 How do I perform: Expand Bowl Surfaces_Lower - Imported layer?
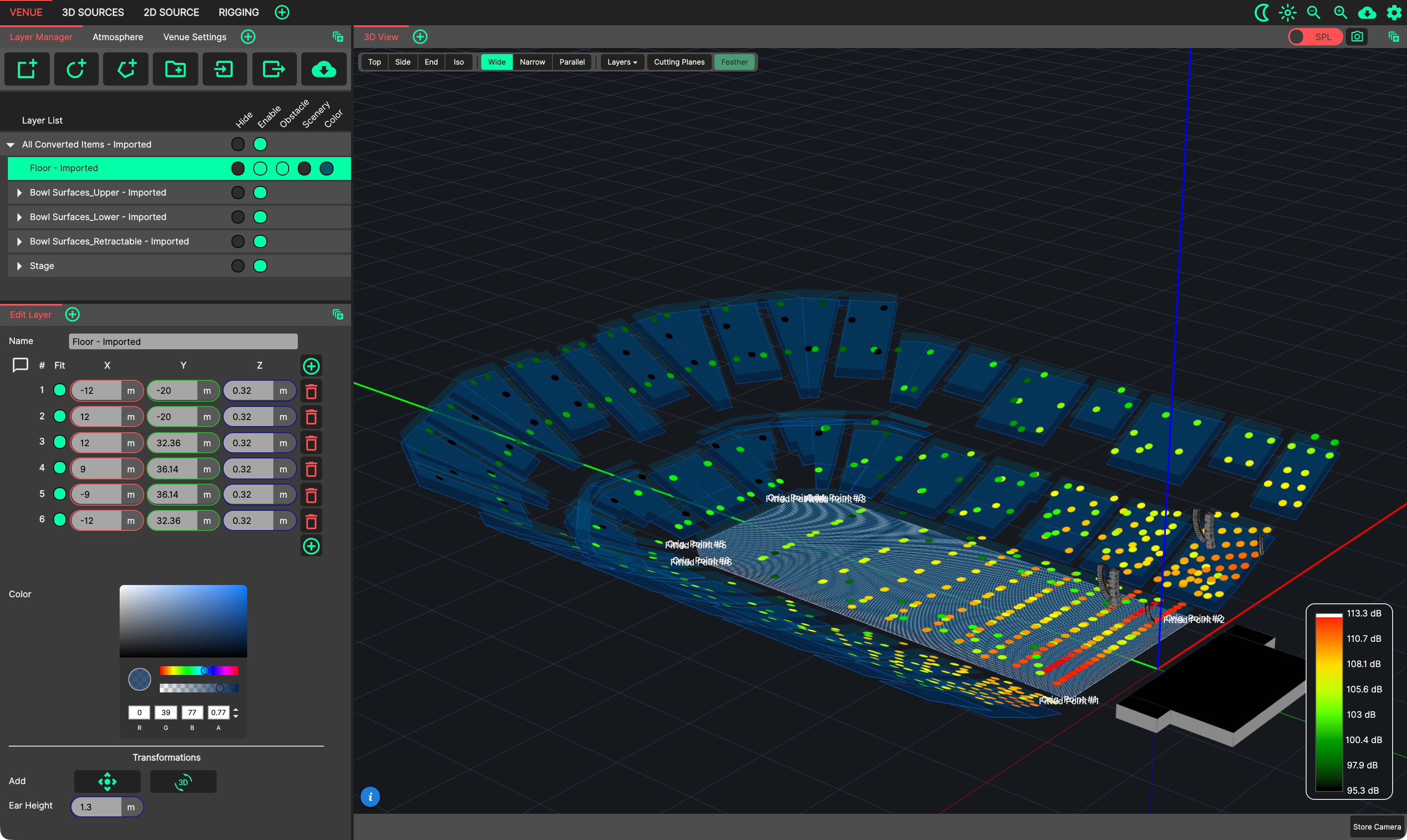(19, 217)
